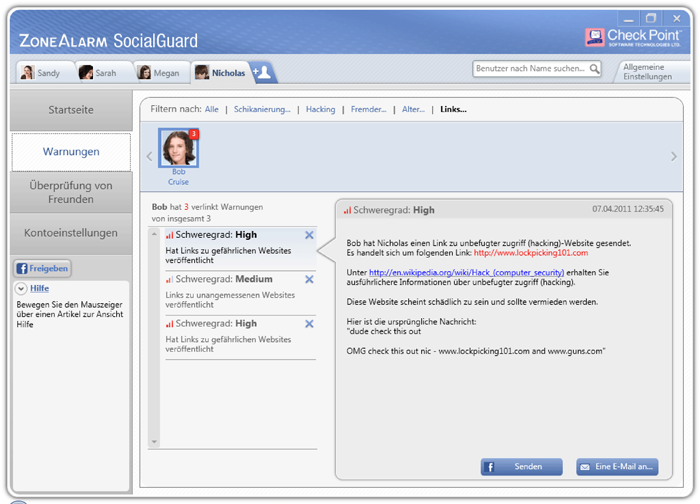Click Nicholas's avatar icon
Image resolution: width=700 pixels, height=504 pixels.
[202, 72]
